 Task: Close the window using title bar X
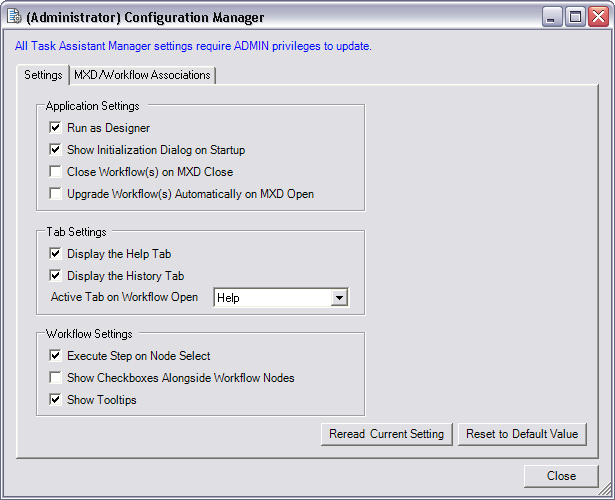click(x=597, y=16)
